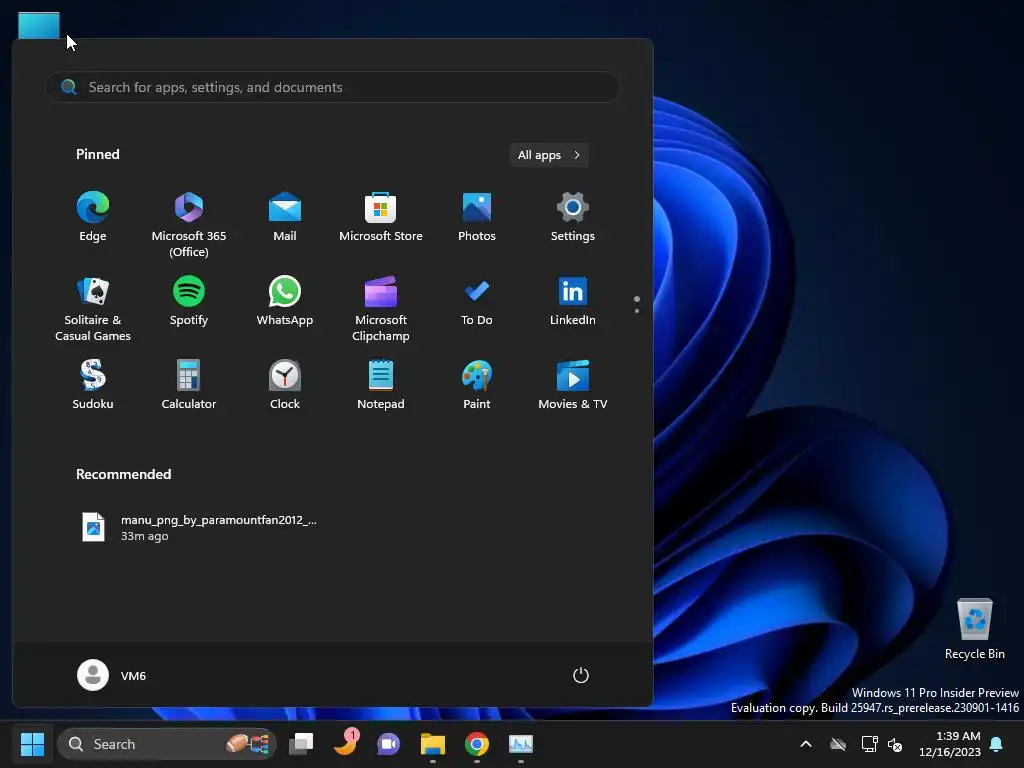
Task: Open network status tray icon
Action: 869,744
